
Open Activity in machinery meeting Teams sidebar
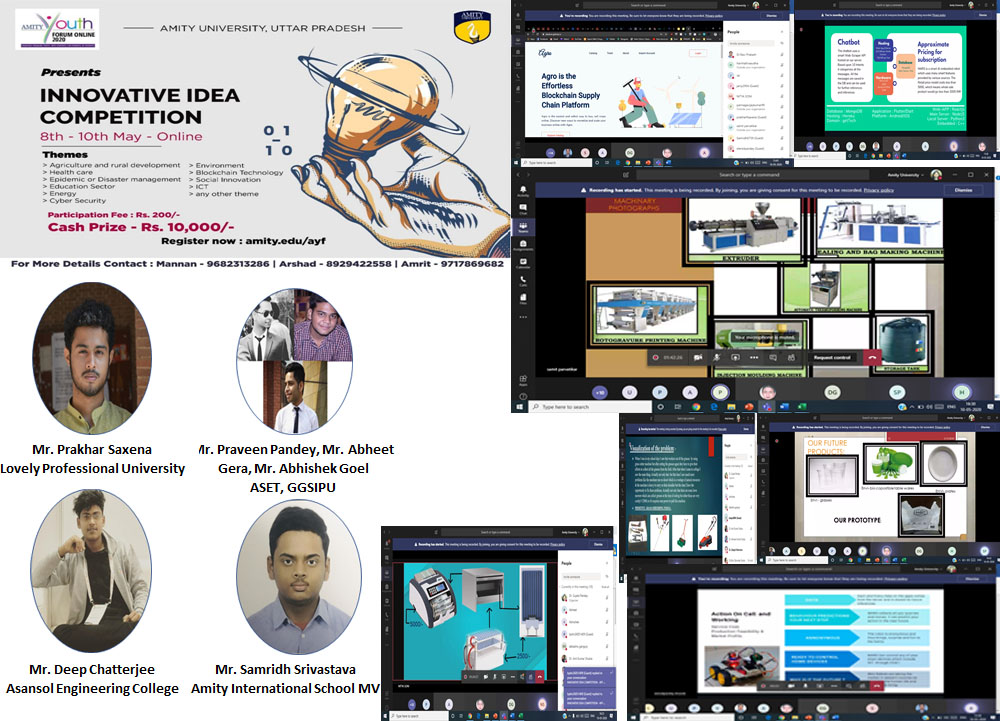click(523, 191)
